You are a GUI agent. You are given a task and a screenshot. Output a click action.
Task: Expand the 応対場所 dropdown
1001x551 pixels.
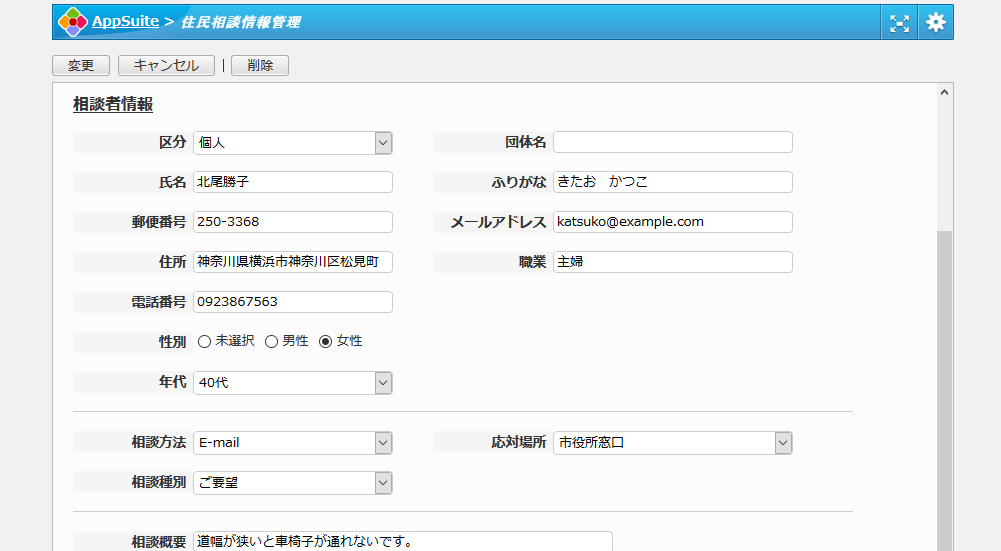[x=672, y=443]
